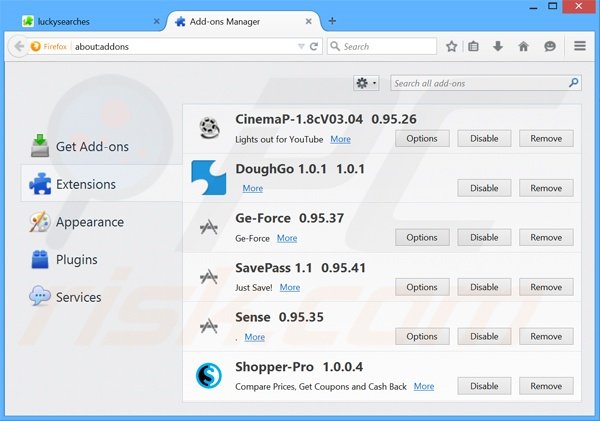
Task: Remove the Shopper-Pro extension
Action: [x=546, y=386]
